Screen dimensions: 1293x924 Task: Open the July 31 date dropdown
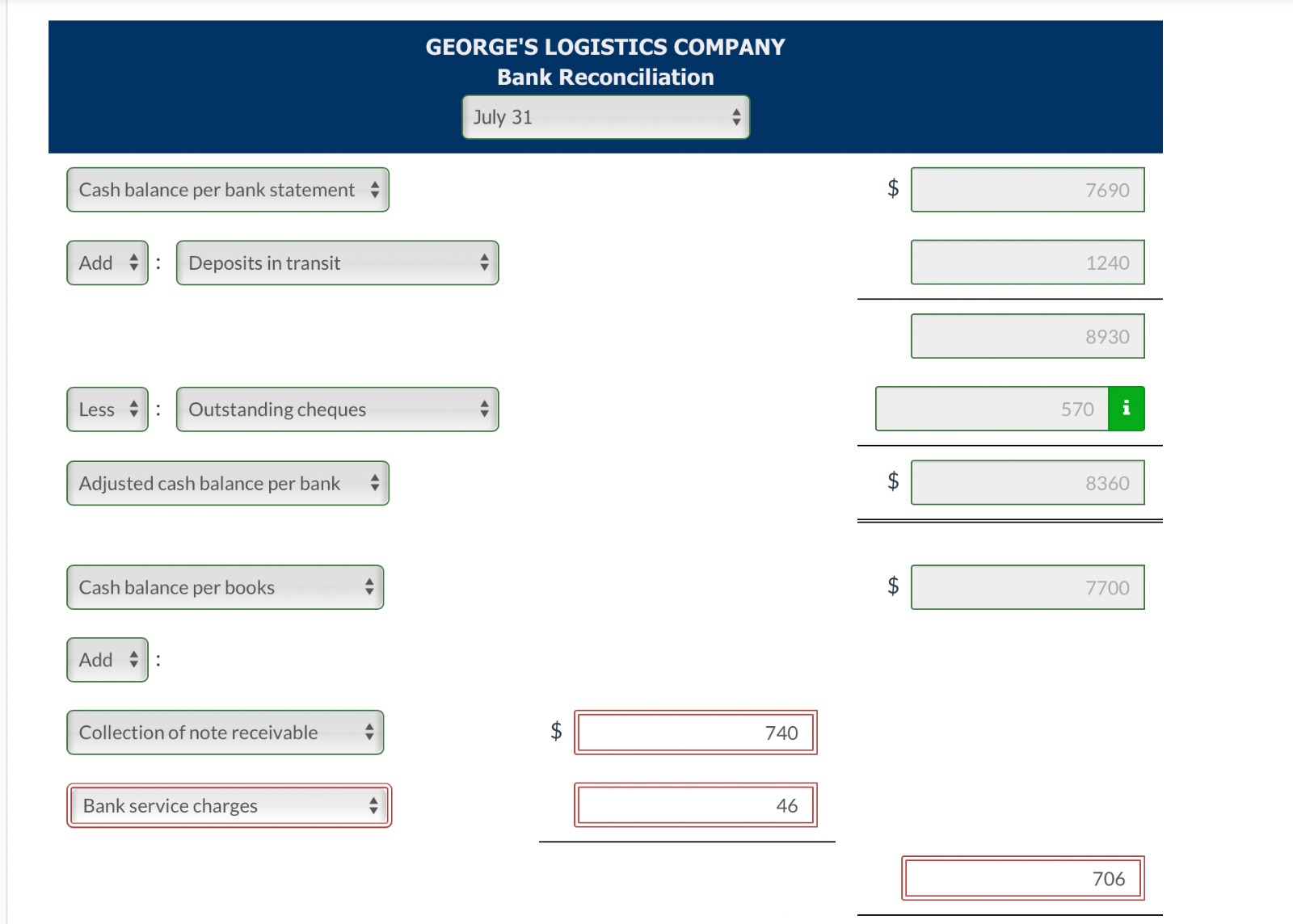click(x=605, y=117)
